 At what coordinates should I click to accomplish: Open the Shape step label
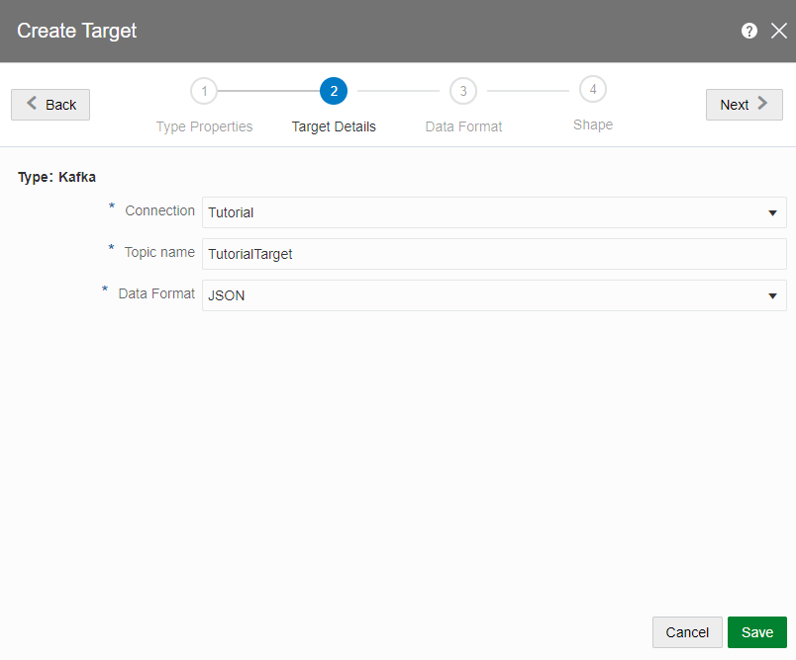(x=593, y=125)
